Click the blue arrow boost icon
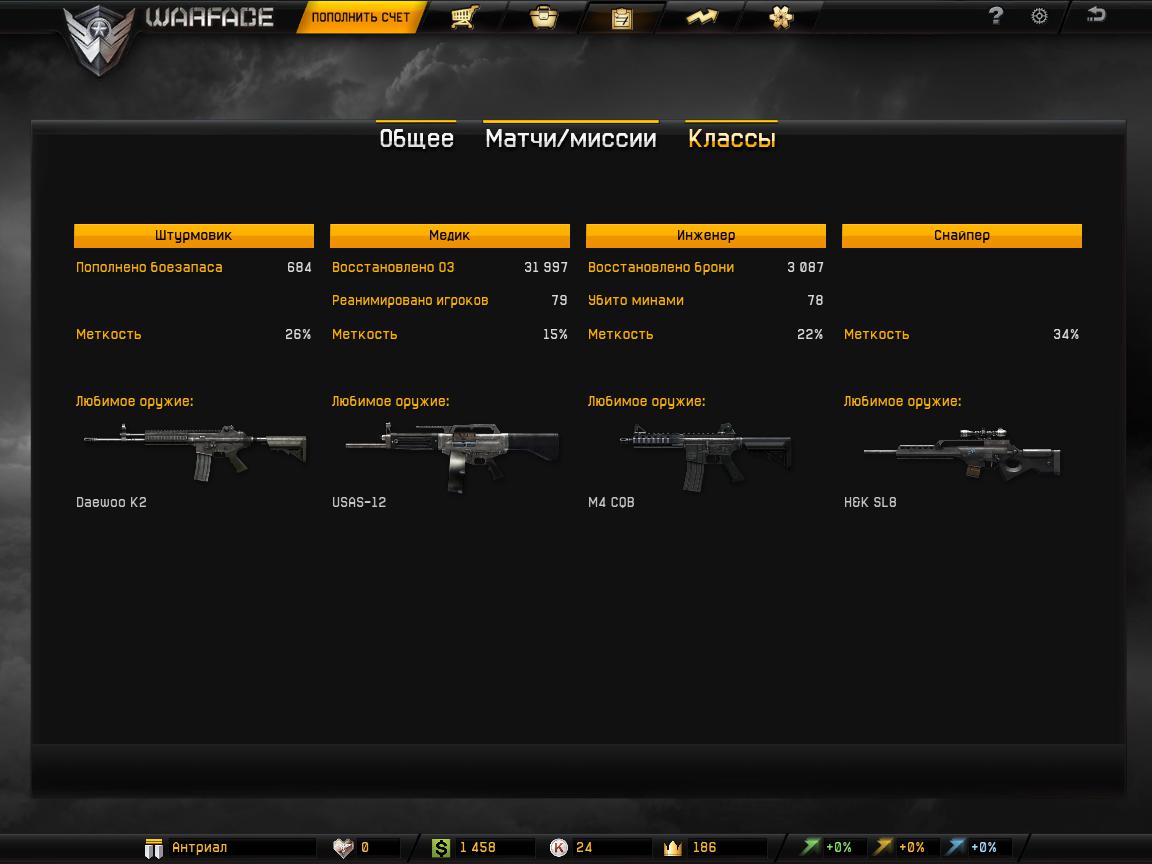This screenshot has width=1152, height=864. point(955,847)
